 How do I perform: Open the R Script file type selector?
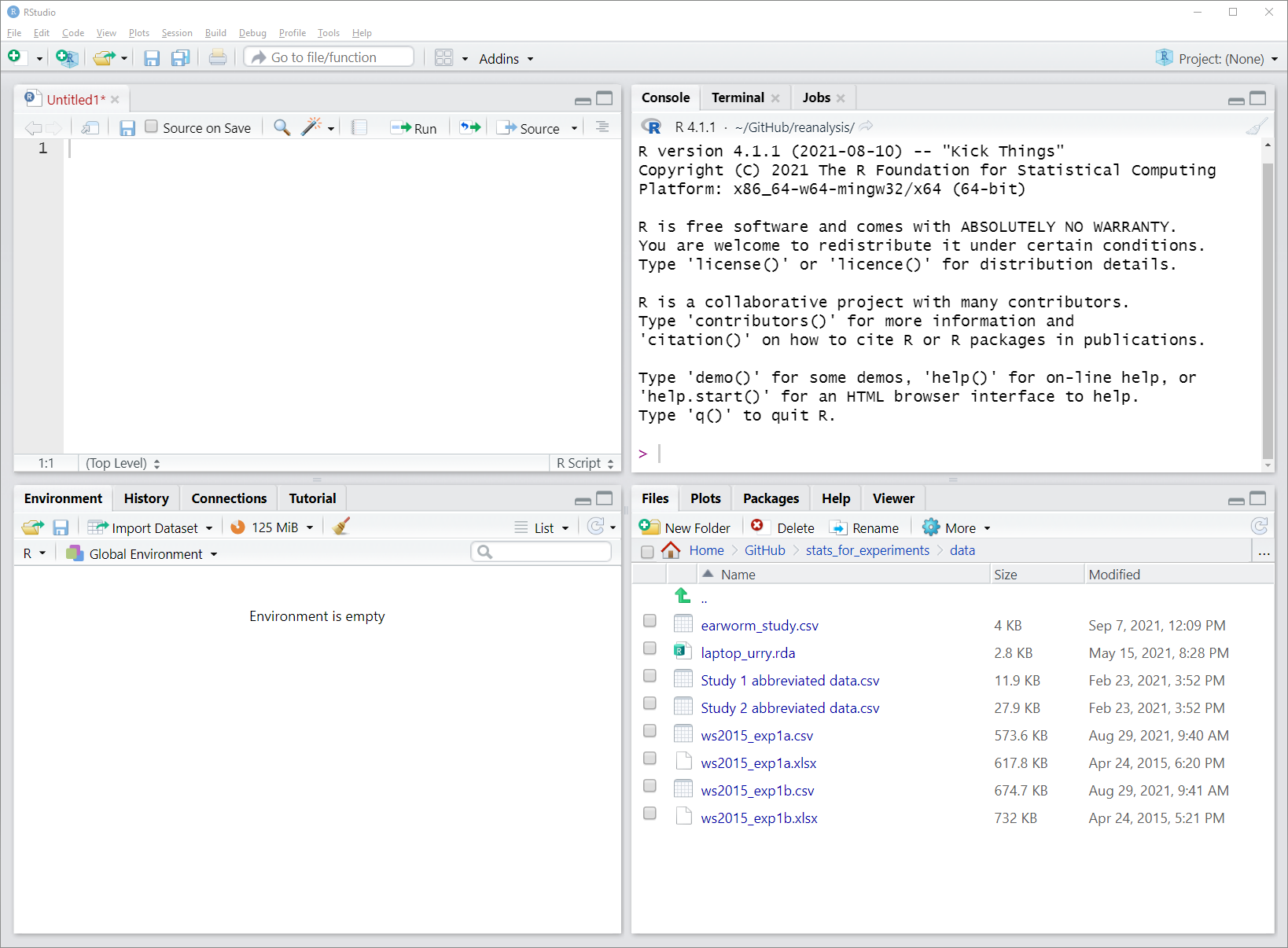pyautogui.click(x=584, y=463)
